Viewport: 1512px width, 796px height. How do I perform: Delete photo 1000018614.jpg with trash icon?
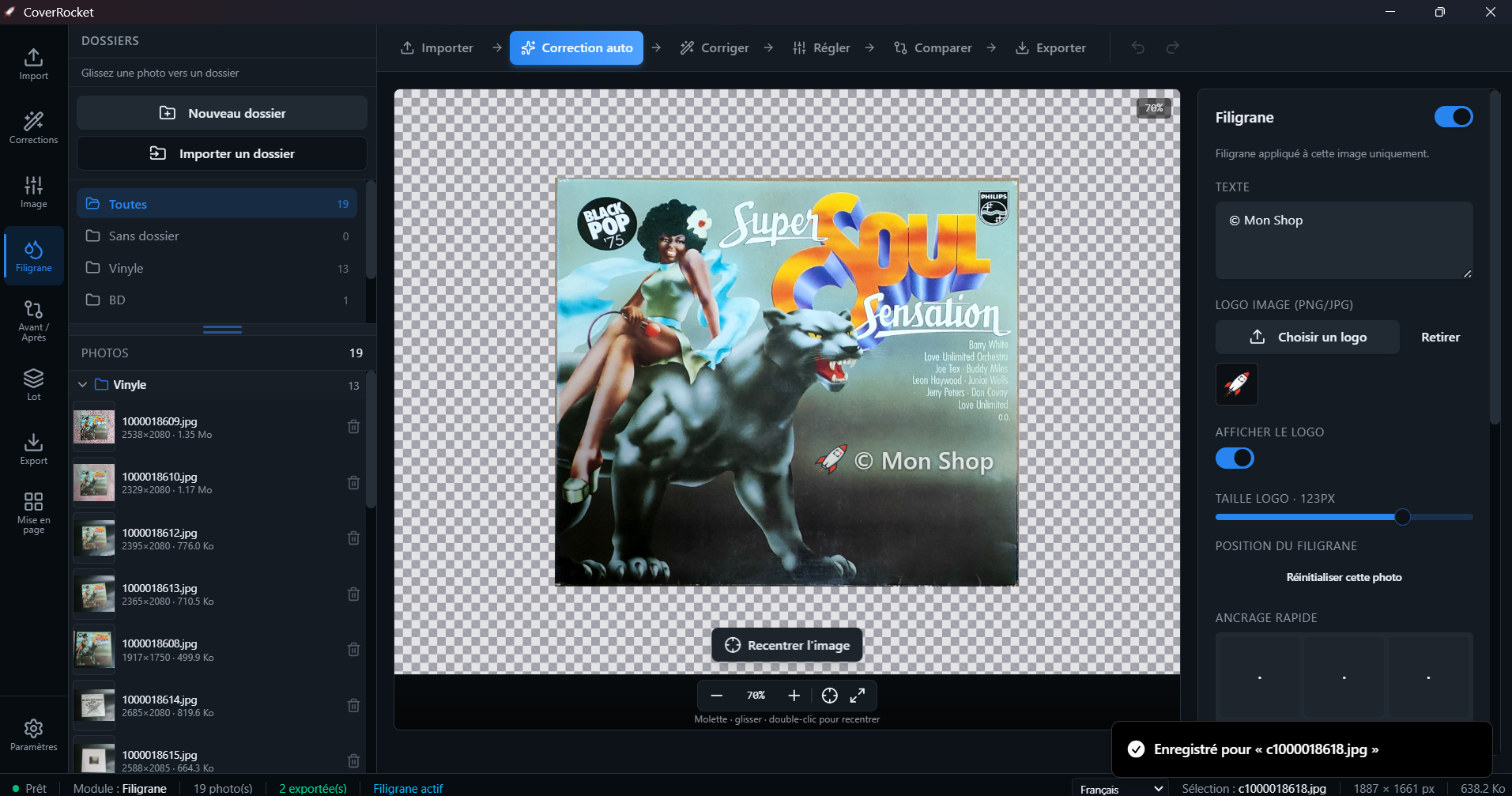(353, 705)
